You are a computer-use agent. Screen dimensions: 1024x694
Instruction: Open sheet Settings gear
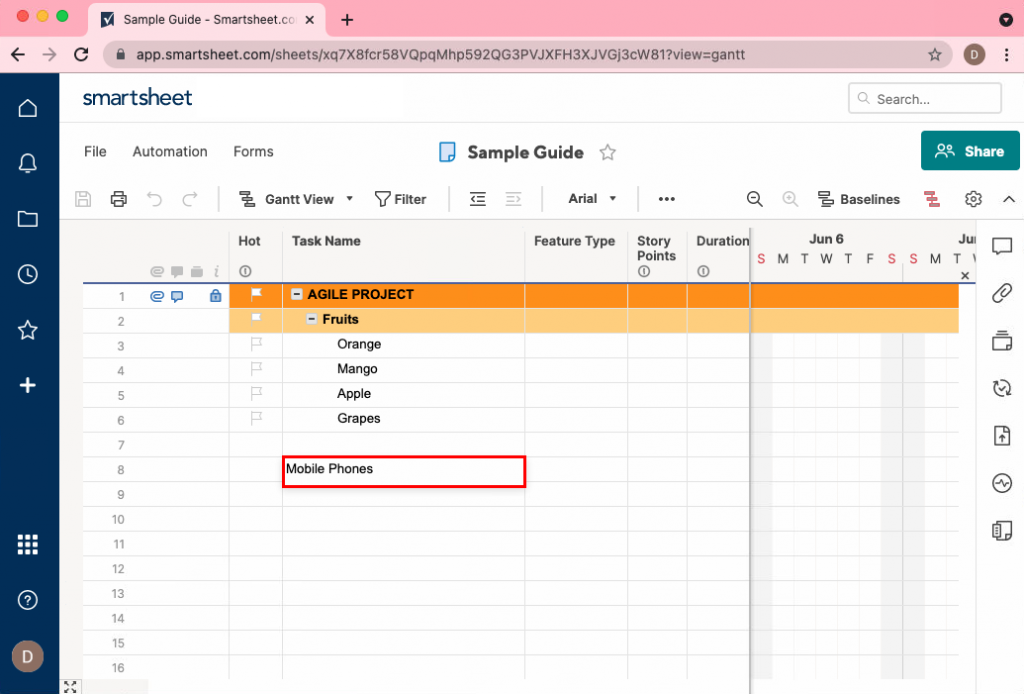coord(973,199)
